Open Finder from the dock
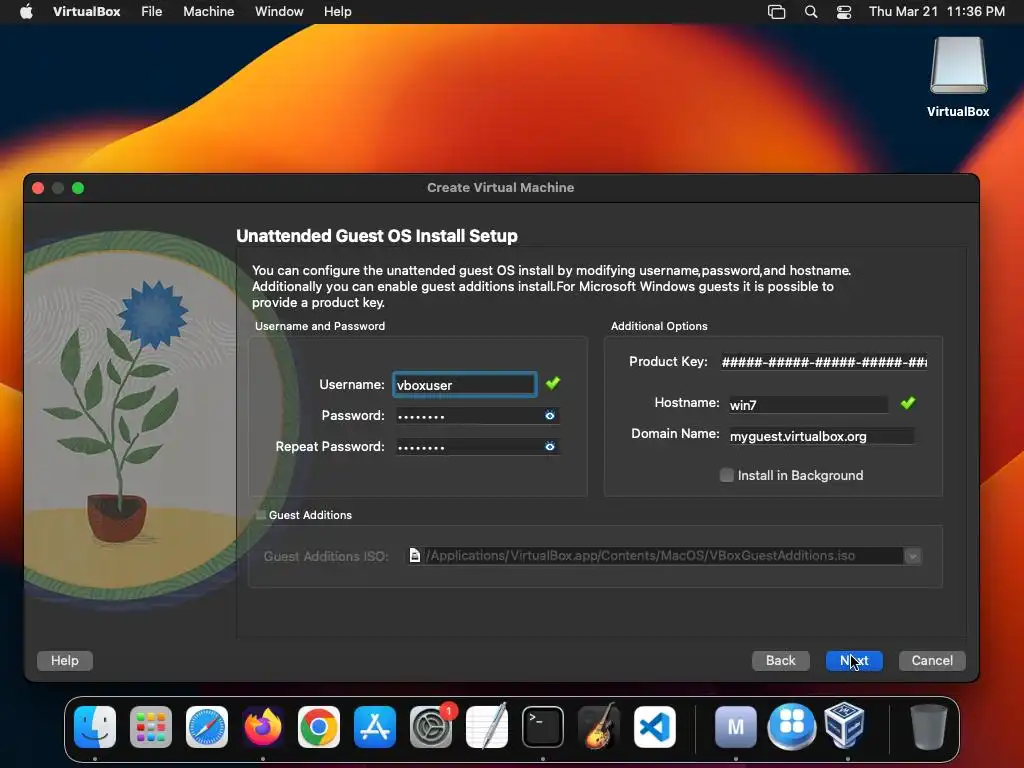 click(95, 727)
